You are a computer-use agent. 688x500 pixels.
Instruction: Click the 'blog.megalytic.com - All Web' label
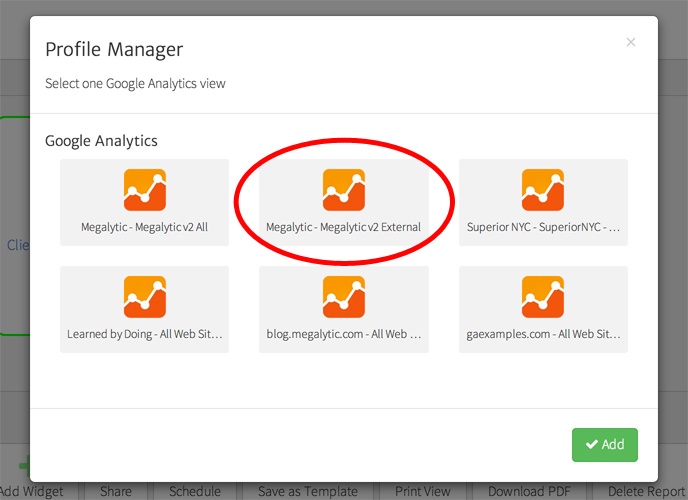point(344,334)
